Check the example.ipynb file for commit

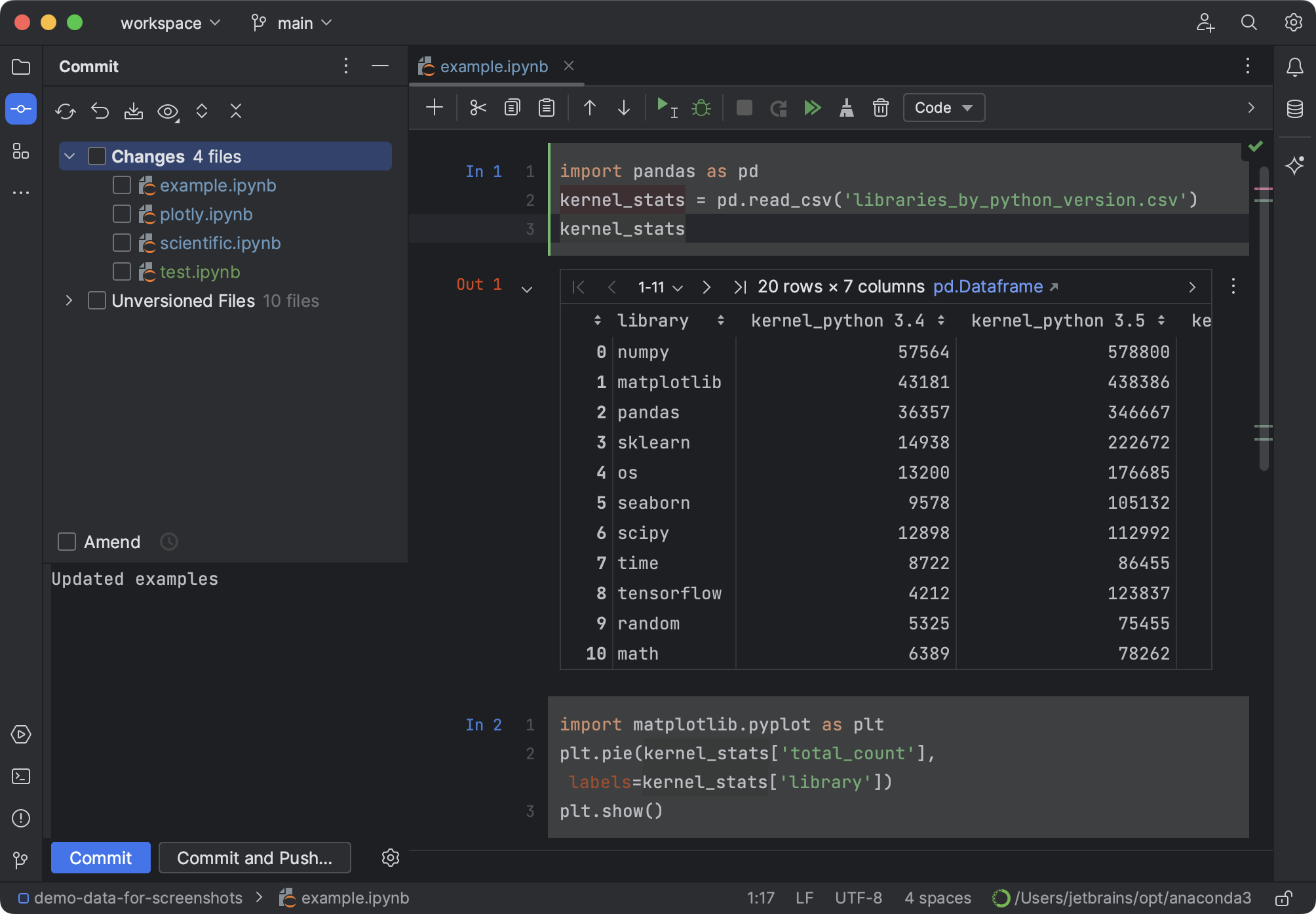pyautogui.click(x=121, y=185)
